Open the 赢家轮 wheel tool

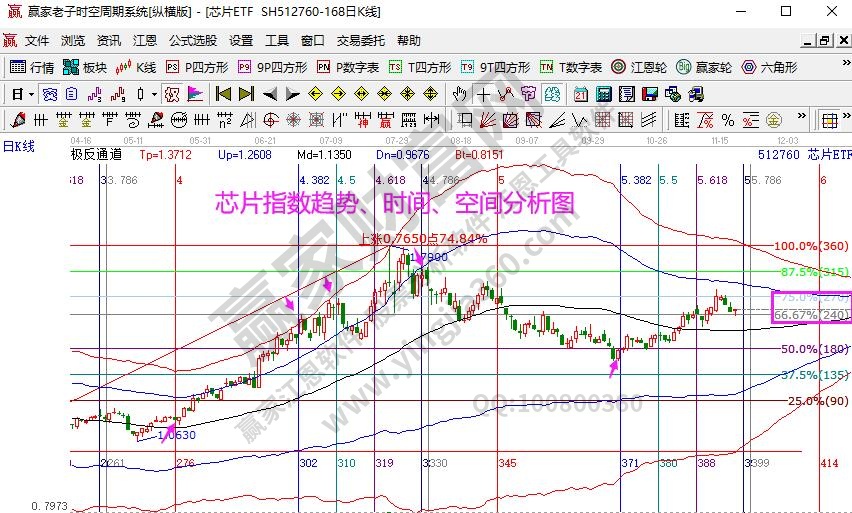pyautogui.click(x=704, y=67)
